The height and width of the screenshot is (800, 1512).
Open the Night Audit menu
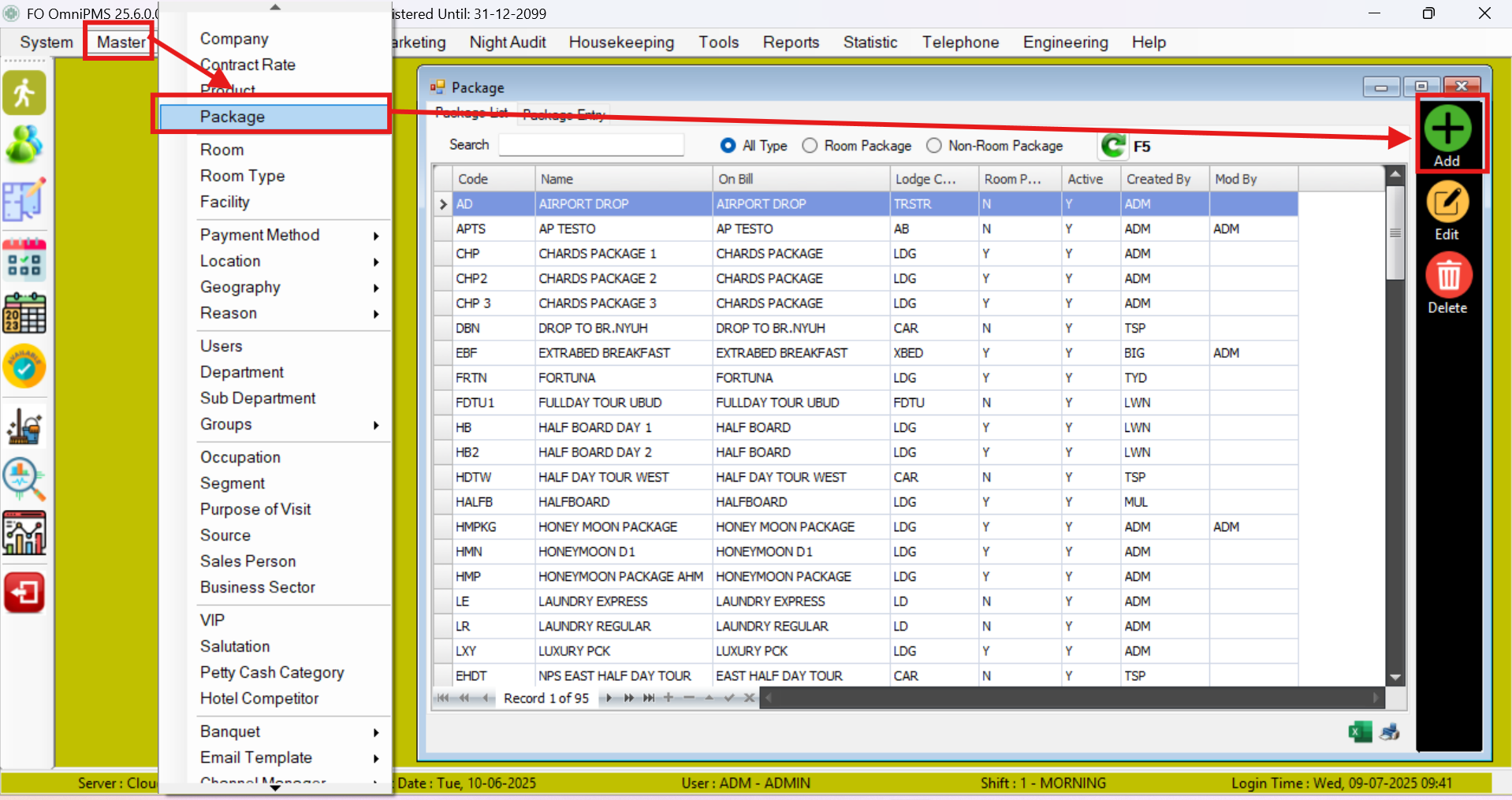[x=508, y=43]
